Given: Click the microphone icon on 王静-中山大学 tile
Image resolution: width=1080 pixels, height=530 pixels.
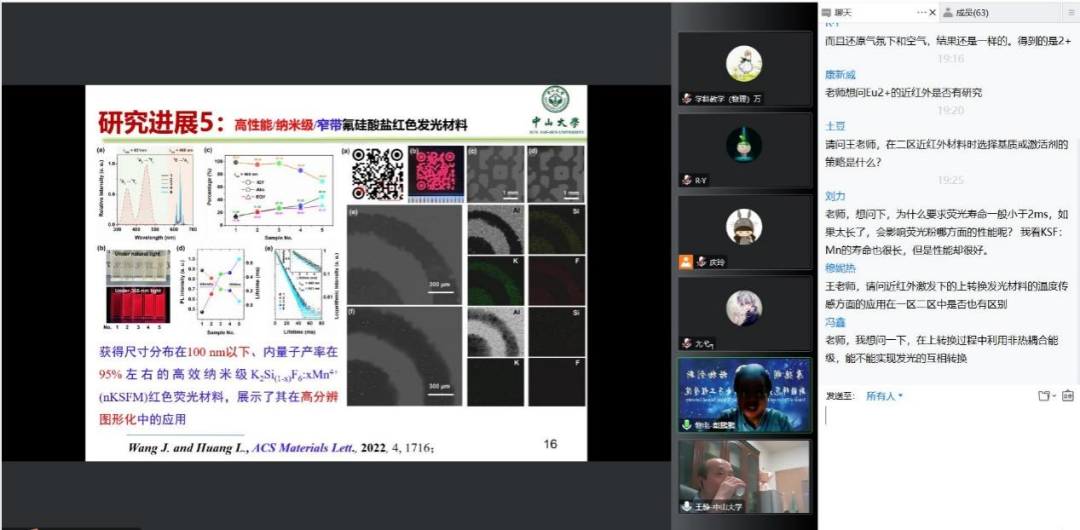Looking at the screenshot, I should pos(686,506).
